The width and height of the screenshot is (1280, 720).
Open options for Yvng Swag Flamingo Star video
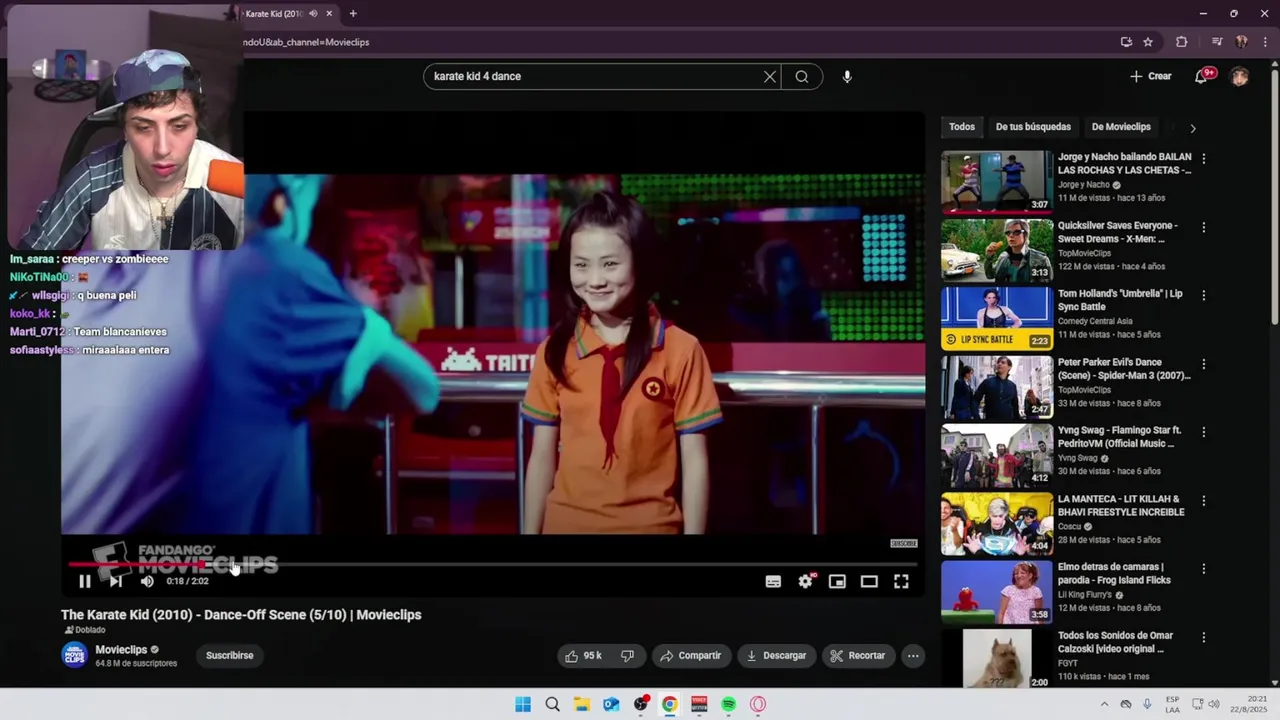coord(1204,432)
